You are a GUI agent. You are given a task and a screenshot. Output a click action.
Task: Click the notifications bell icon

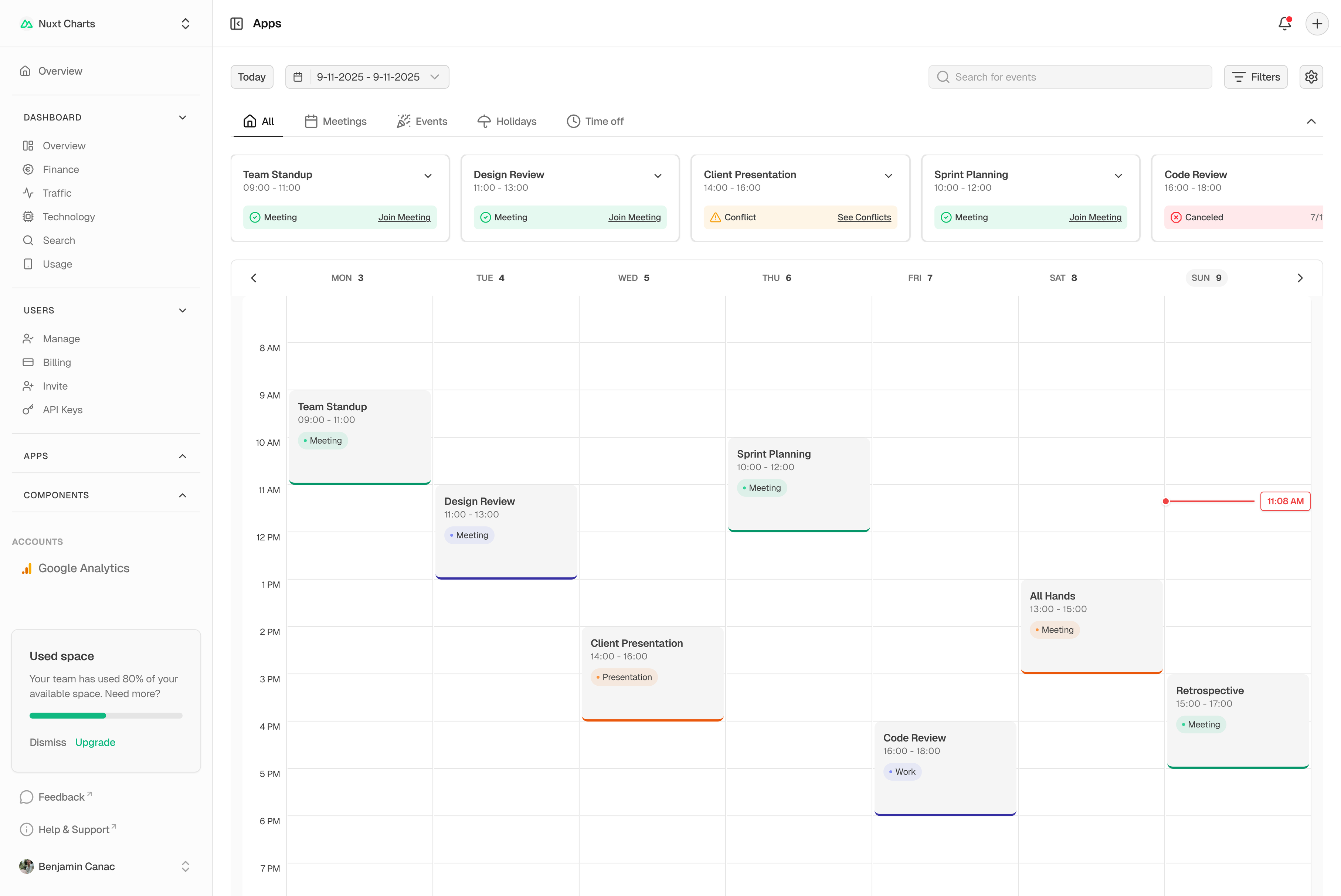1284,23
